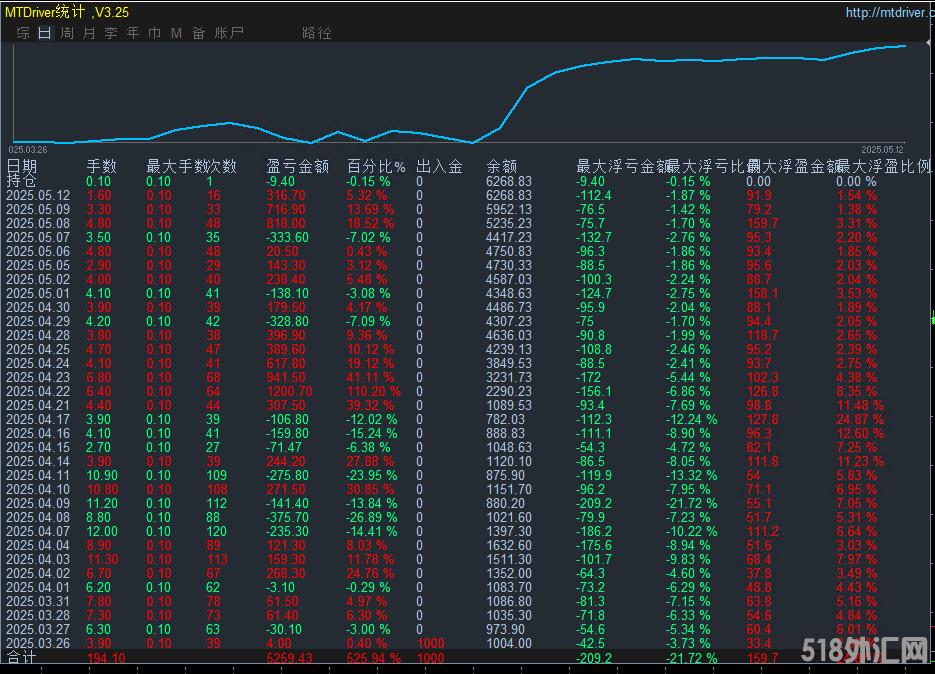Click the 1200.70 profit cell
The height and width of the screenshot is (674, 935).
point(289,391)
